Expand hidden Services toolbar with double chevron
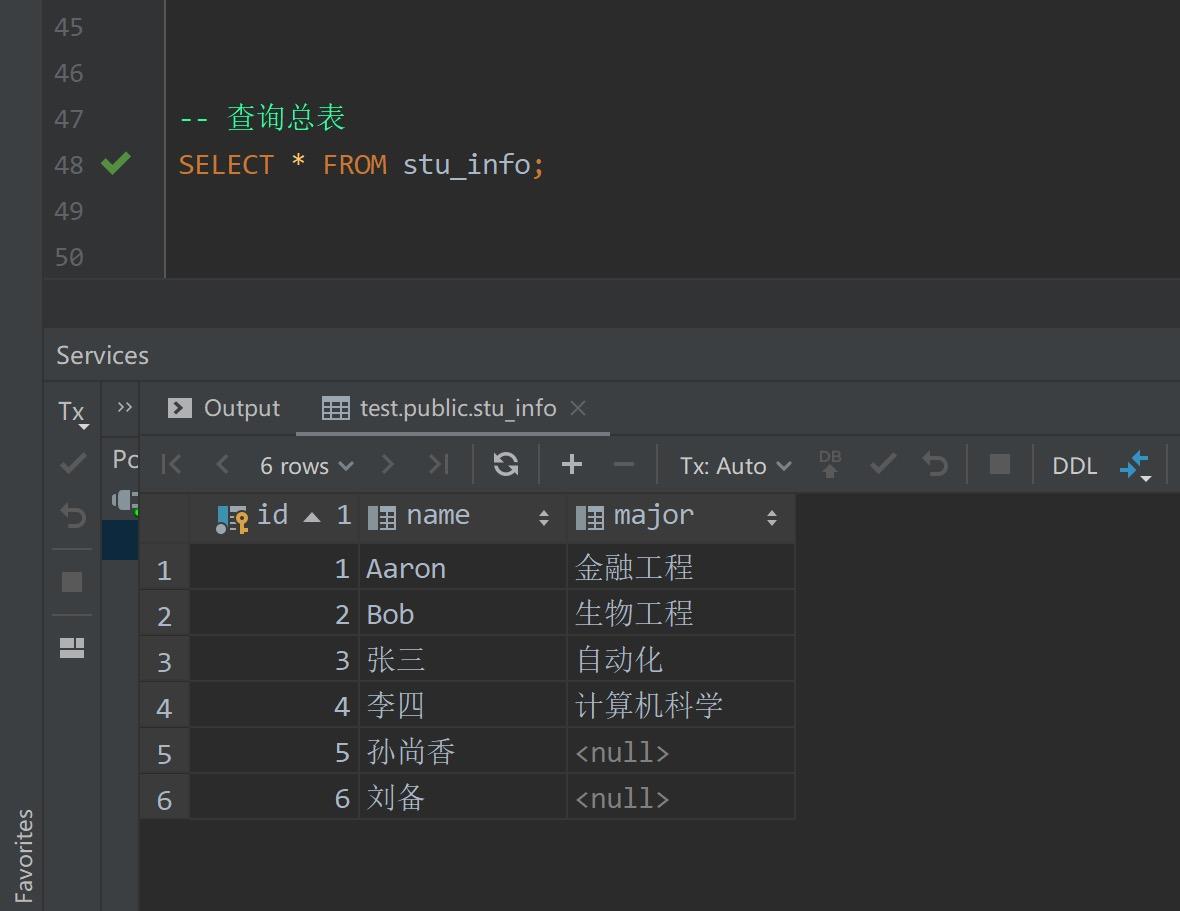Screen dimensions: 1180x911 pyautogui.click(x=125, y=407)
